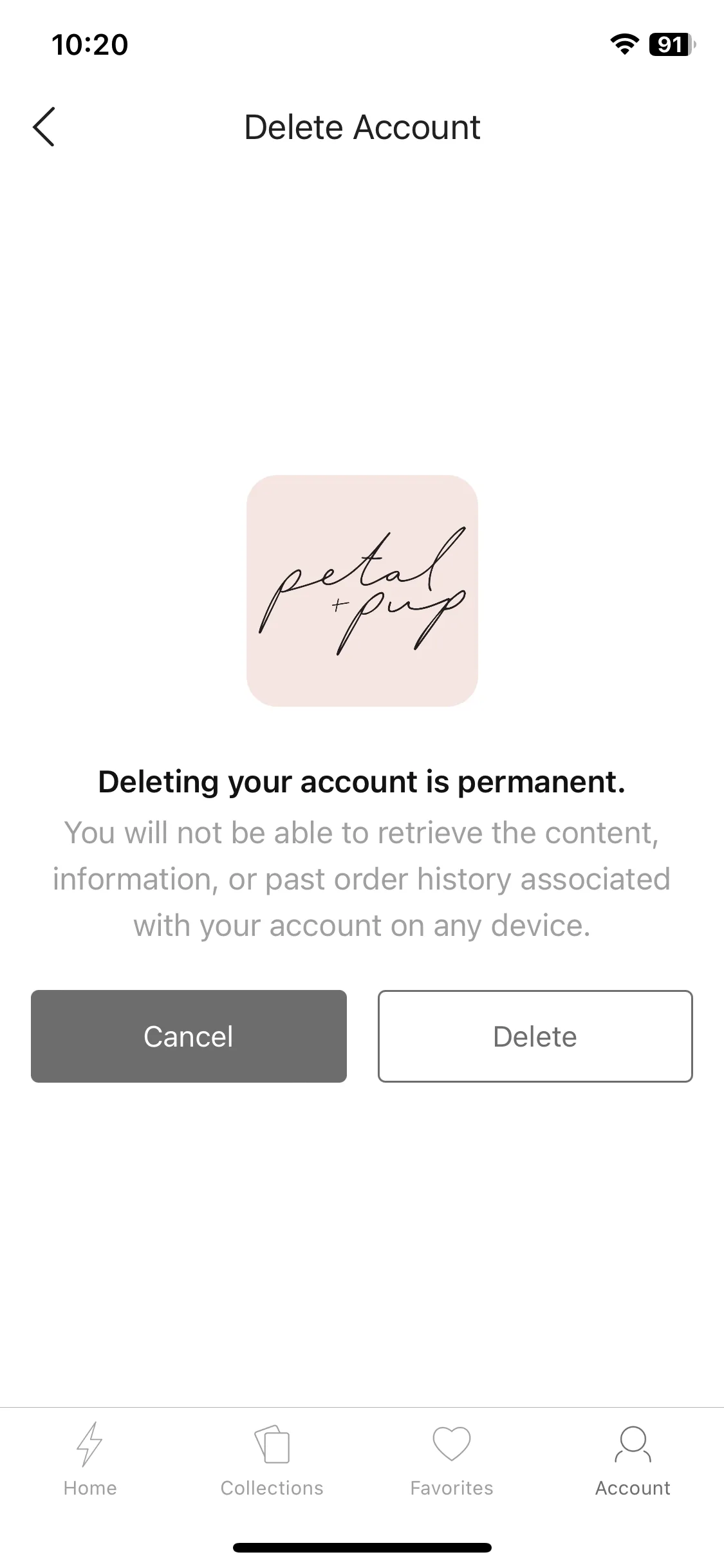Tap the Delete Account page title
The image size is (724, 1568).
point(362,127)
